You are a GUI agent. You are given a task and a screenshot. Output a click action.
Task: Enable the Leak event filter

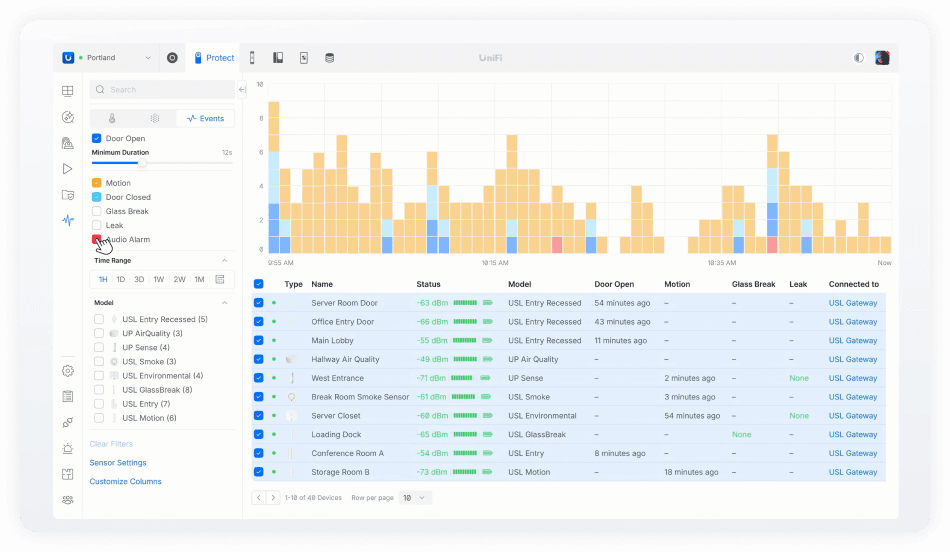(x=96, y=225)
